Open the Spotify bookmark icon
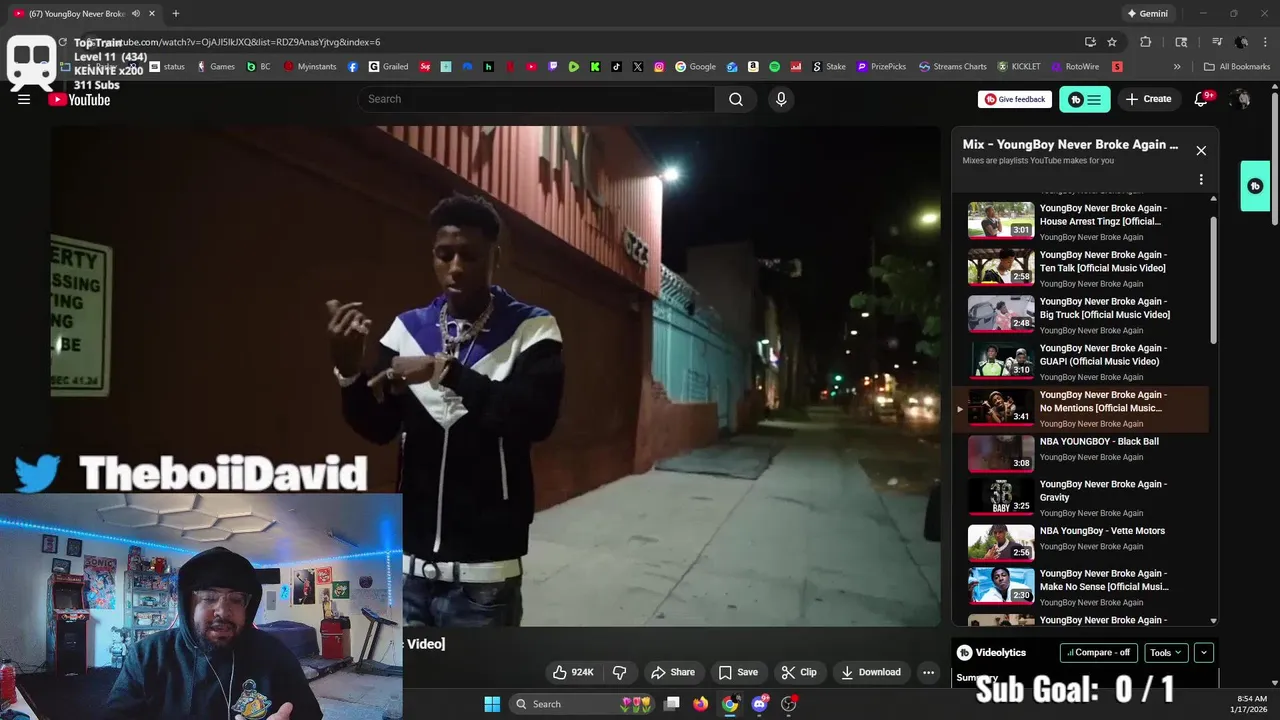The width and height of the screenshot is (1280, 720). coord(775,67)
